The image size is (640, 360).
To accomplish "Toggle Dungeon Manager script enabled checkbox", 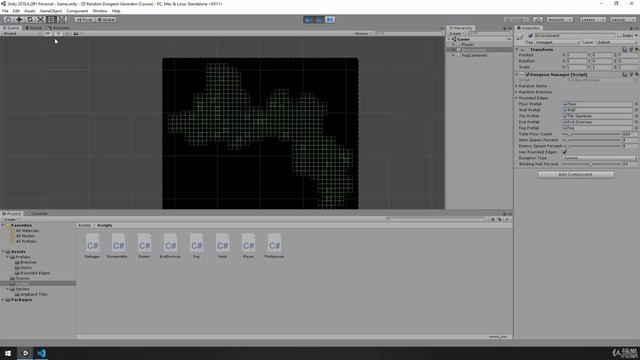I will click(x=527, y=75).
